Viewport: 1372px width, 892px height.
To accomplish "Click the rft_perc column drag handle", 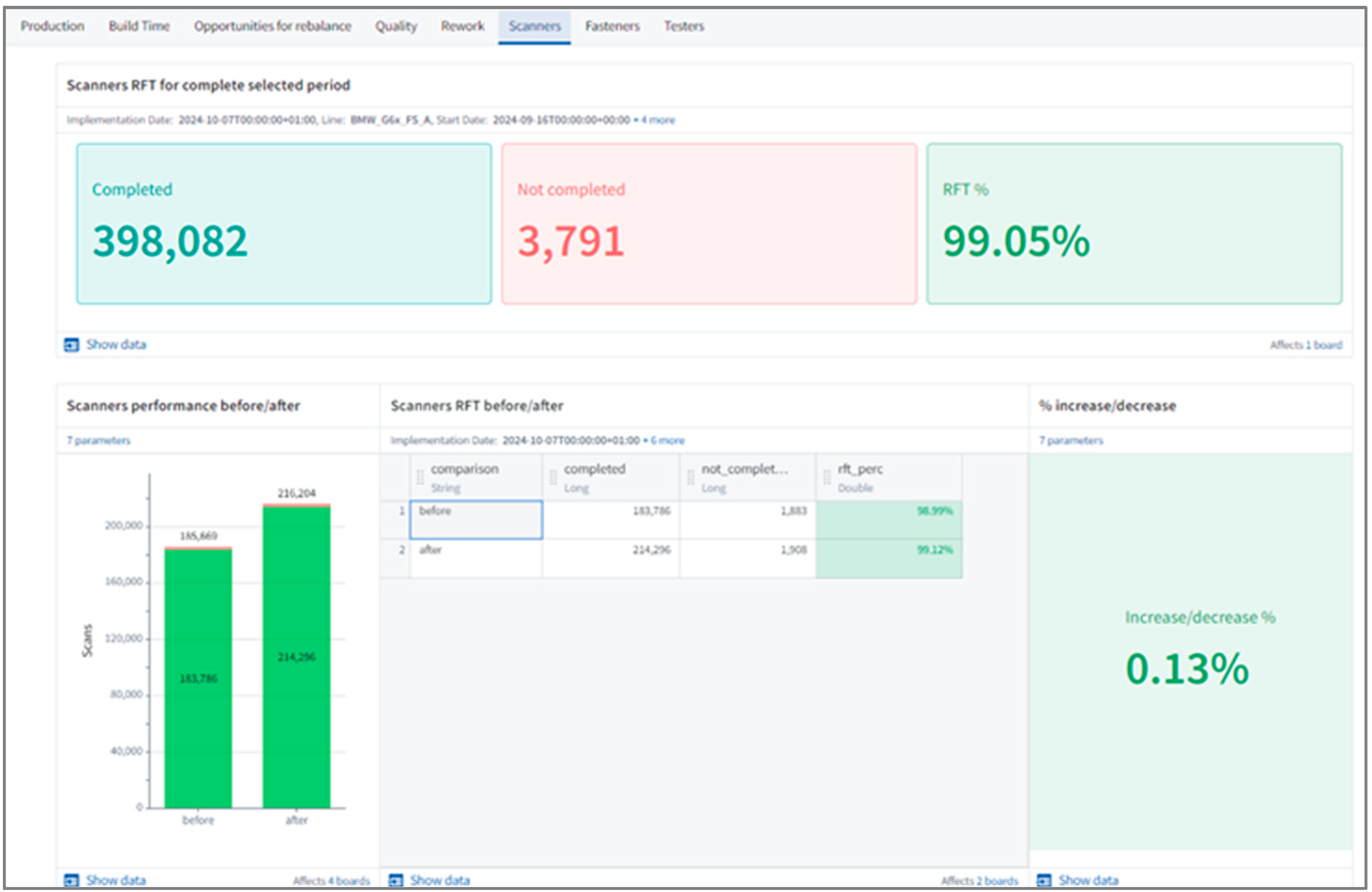I will pos(827,477).
